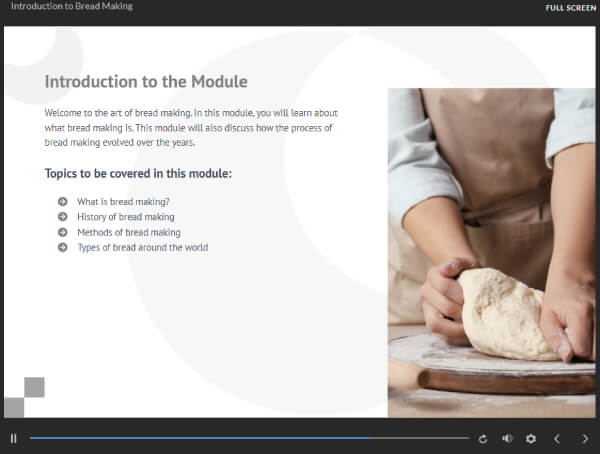Click the arrow bullet beside 'History of bread making'

[63, 217]
